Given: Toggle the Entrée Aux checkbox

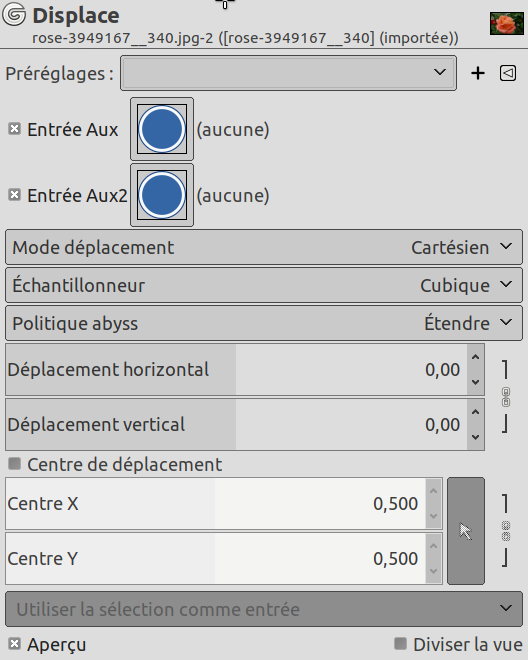Looking at the screenshot, I should 14,129.
